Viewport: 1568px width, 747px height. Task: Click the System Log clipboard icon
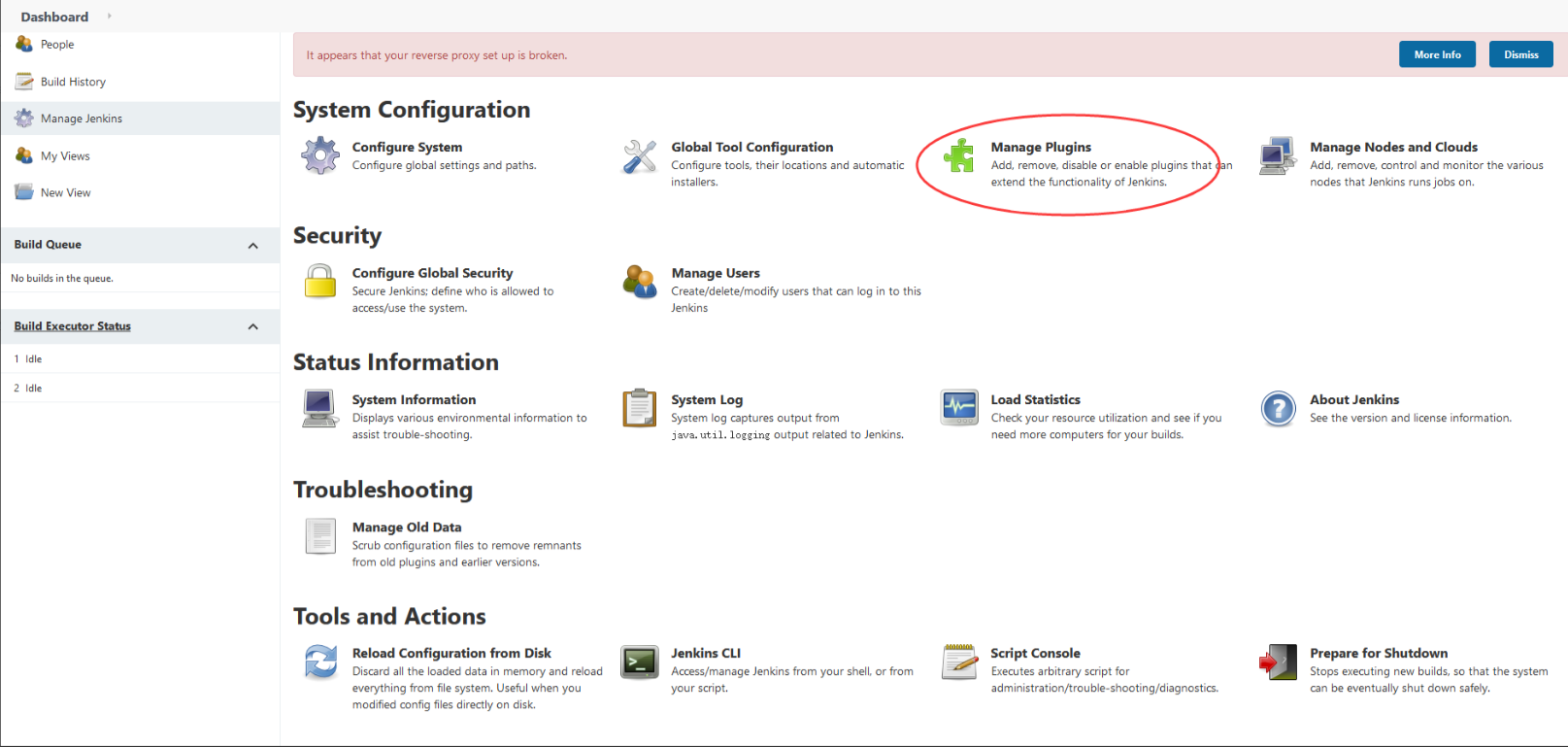(x=640, y=408)
